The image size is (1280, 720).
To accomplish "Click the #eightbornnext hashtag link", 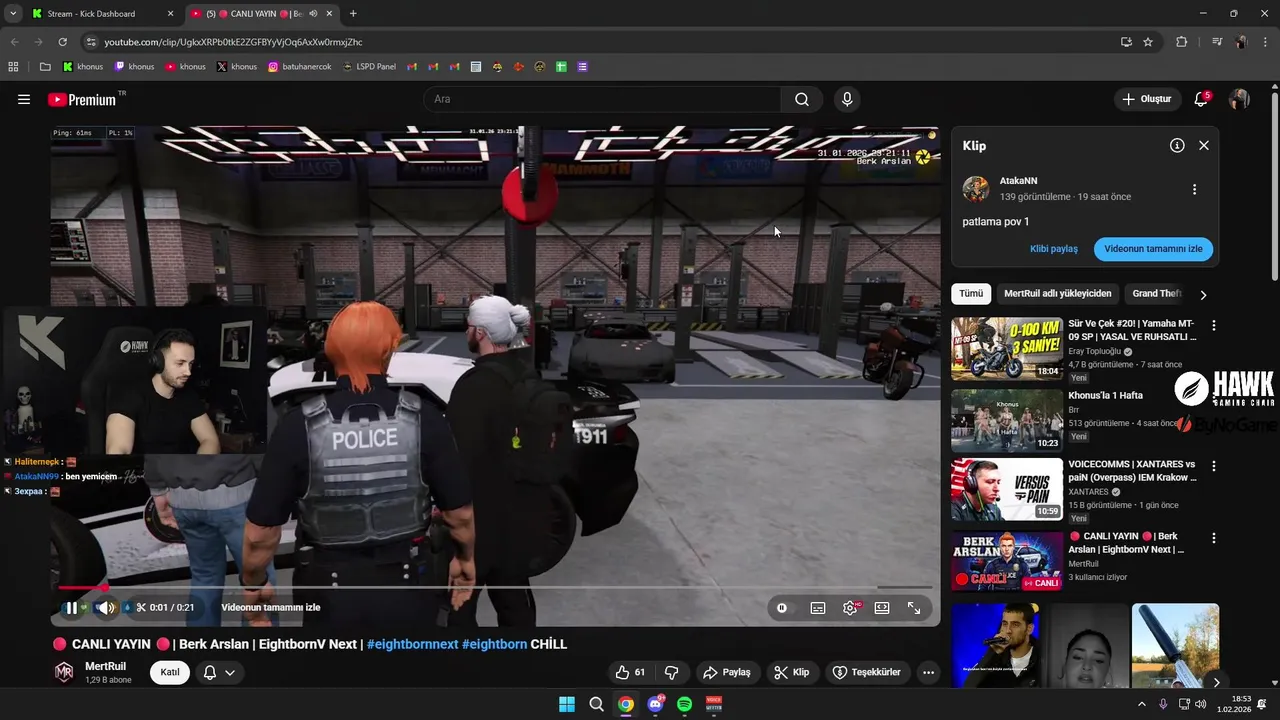I will coord(413,644).
